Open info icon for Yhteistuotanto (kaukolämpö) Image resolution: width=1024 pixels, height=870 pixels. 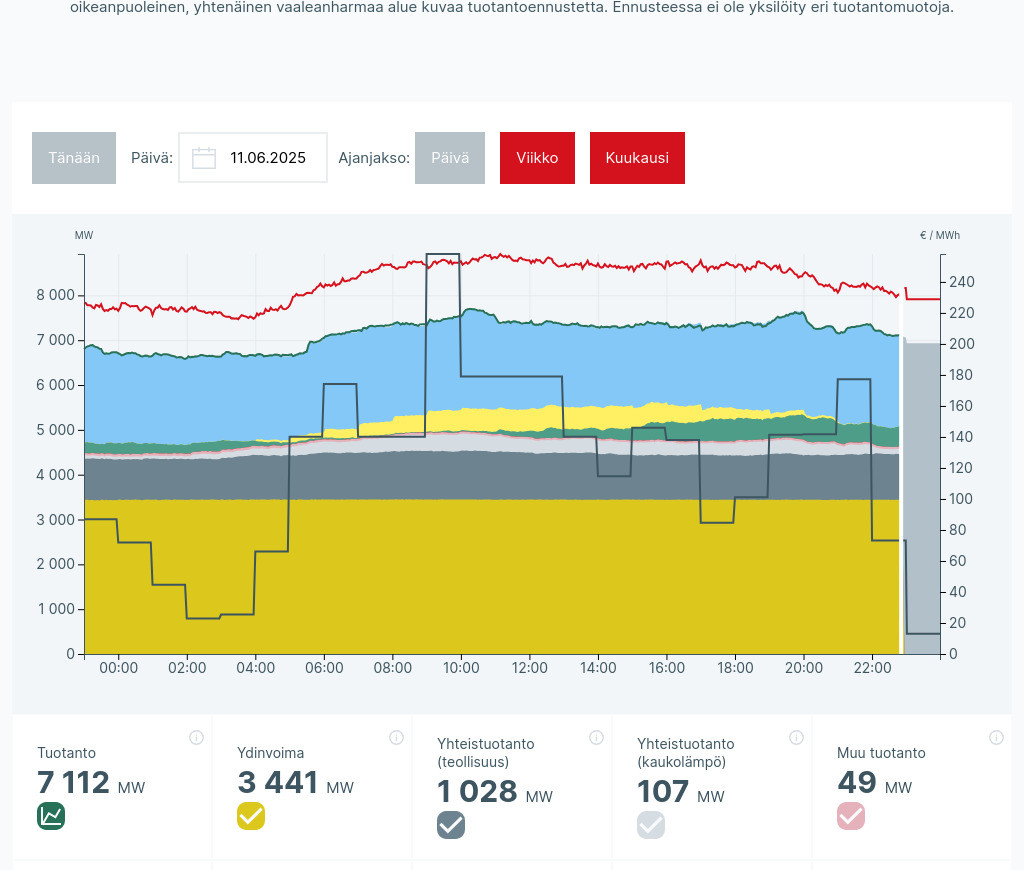(x=796, y=738)
